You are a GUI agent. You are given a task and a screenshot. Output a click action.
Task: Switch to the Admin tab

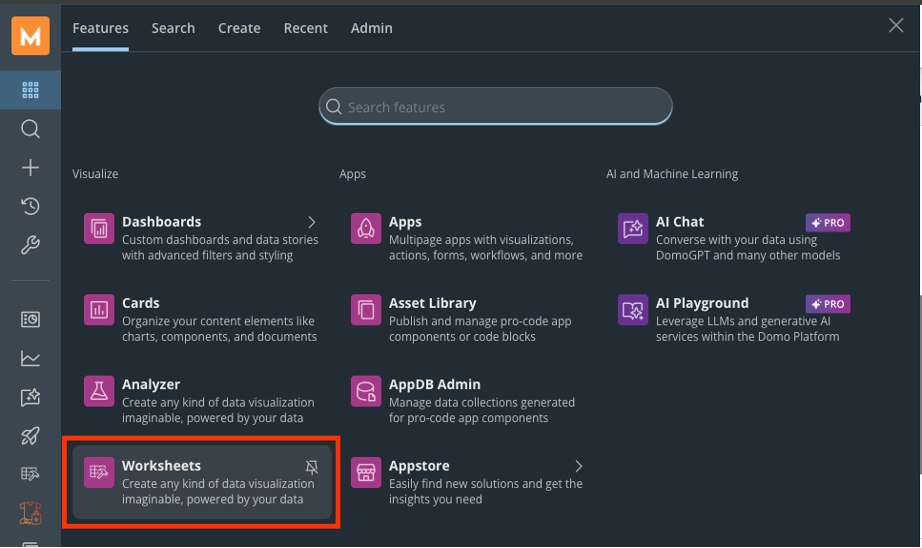click(x=371, y=28)
